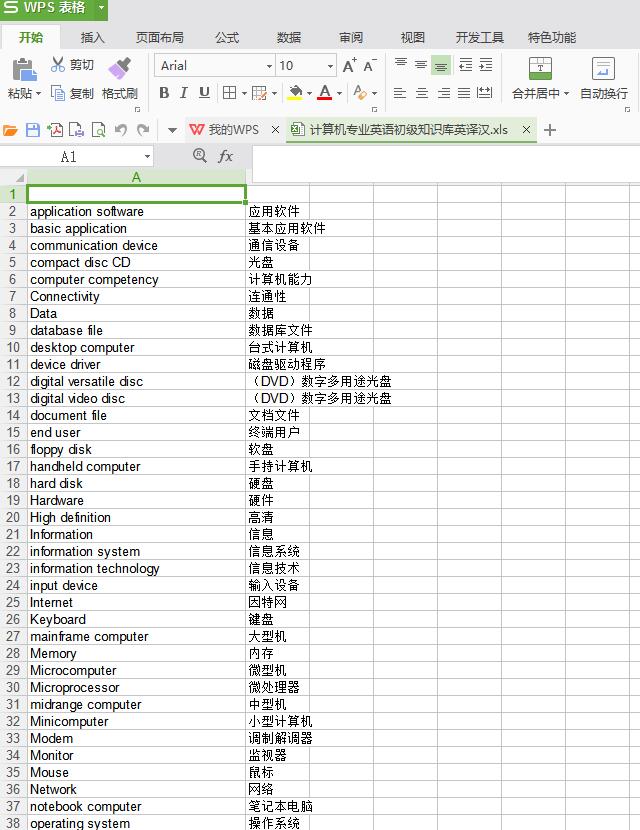
Task: Close the 我的WPS tab
Action: pos(275,129)
